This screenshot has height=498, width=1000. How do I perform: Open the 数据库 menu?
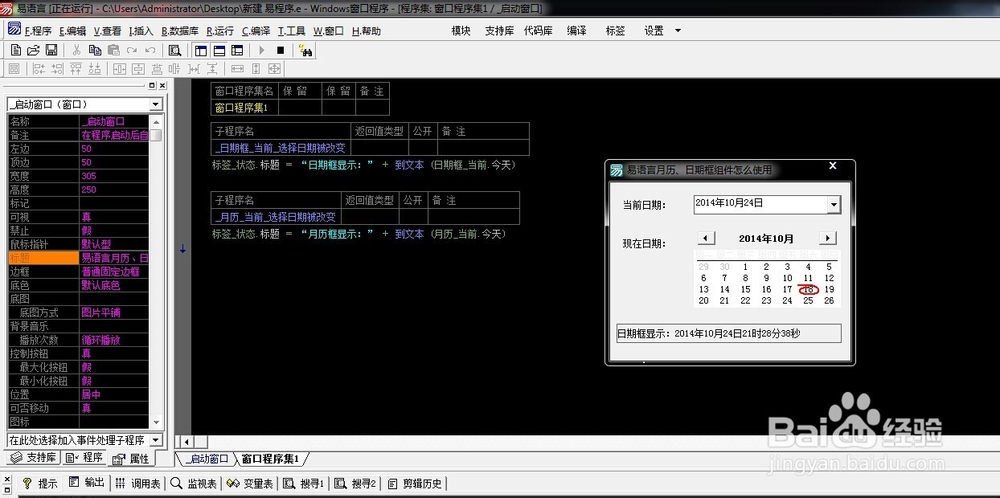click(180, 31)
